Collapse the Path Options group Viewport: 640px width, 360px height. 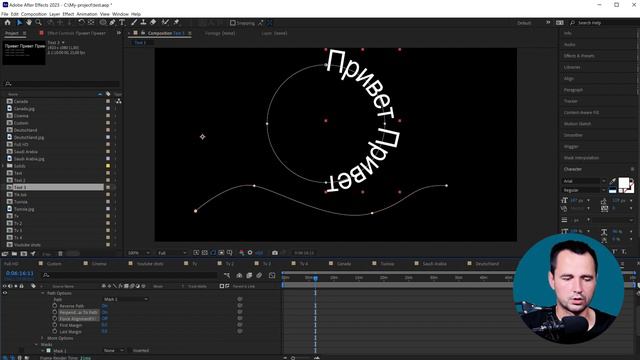(x=43, y=293)
